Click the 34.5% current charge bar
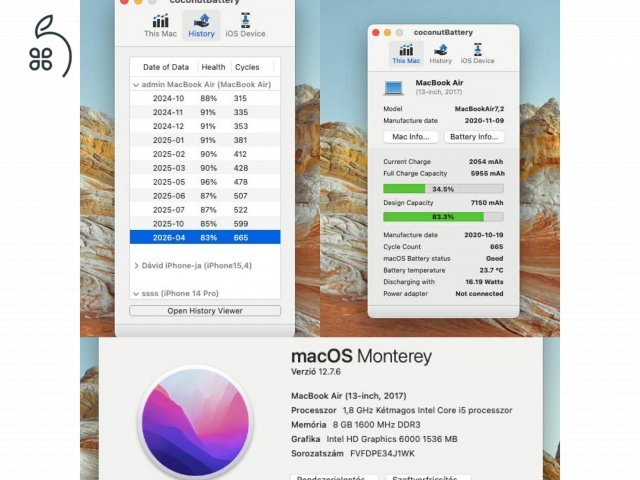Viewport: 640px width, 480px height. coord(443,189)
